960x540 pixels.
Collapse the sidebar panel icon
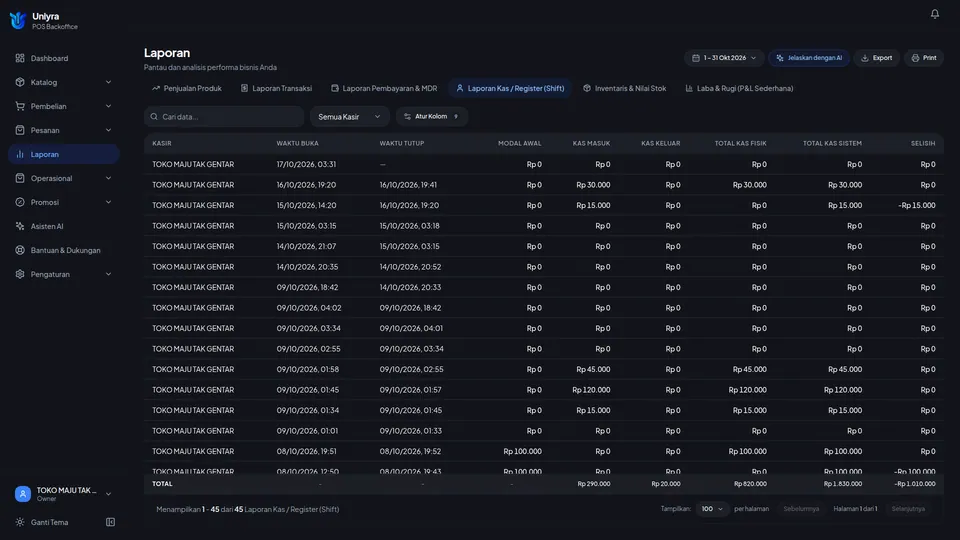[110, 522]
